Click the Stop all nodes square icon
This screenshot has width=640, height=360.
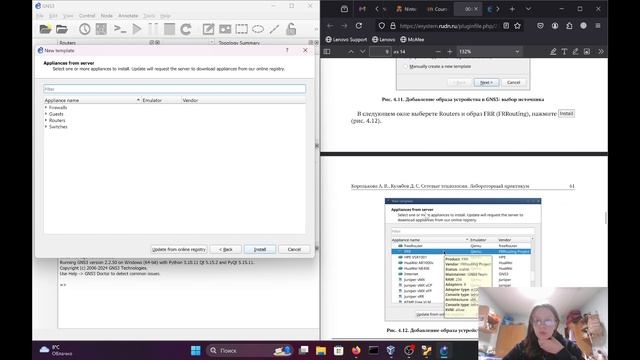[x=169, y=29]
